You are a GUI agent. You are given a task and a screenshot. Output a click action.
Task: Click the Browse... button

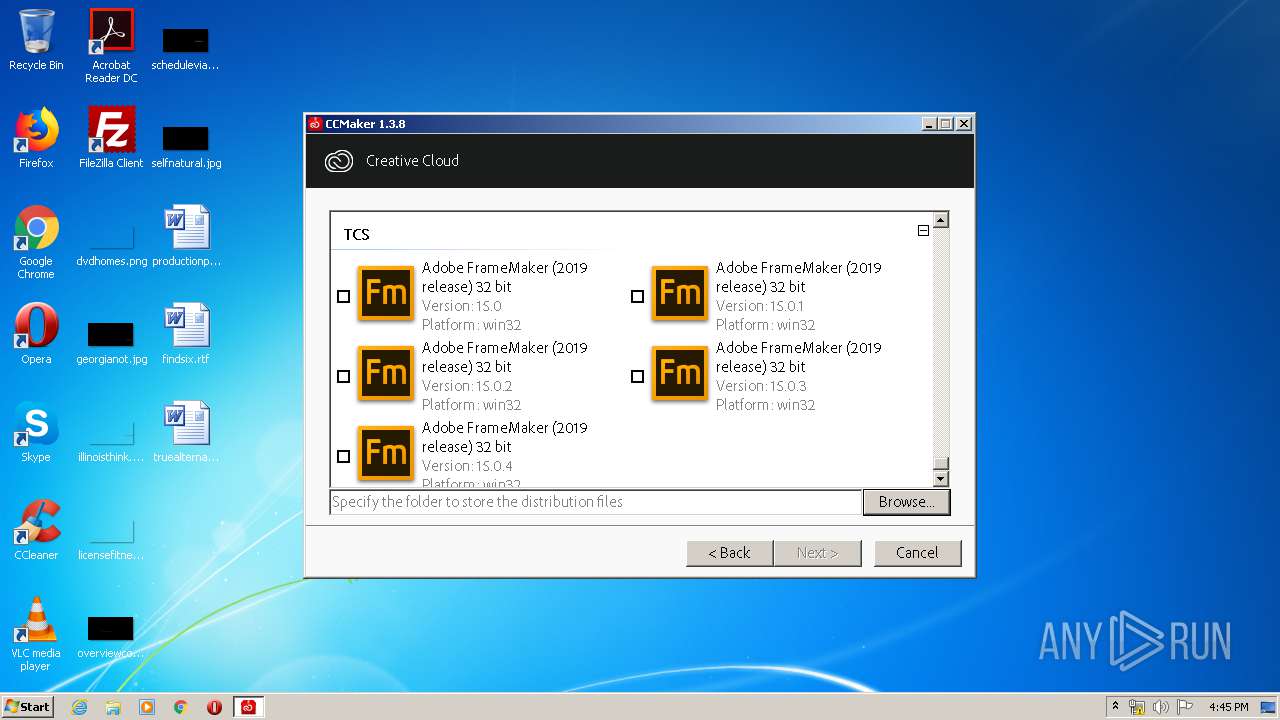pos(906,502)
